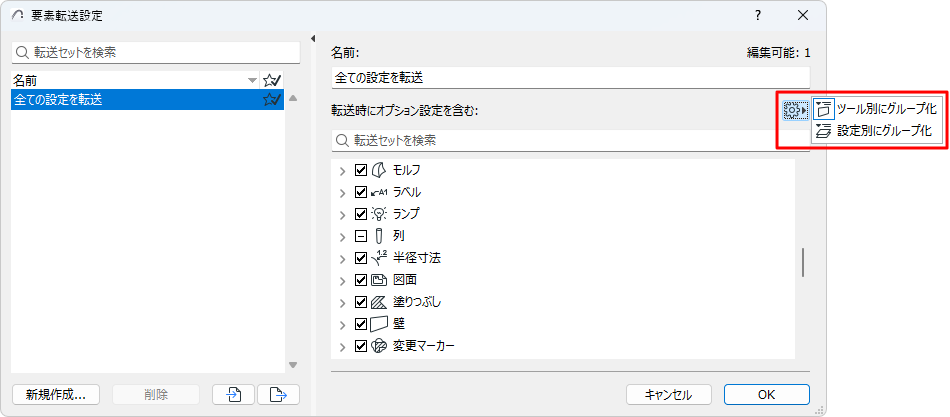
Task: Uncheck the 図面 checkbox
Action: (360, 280)
